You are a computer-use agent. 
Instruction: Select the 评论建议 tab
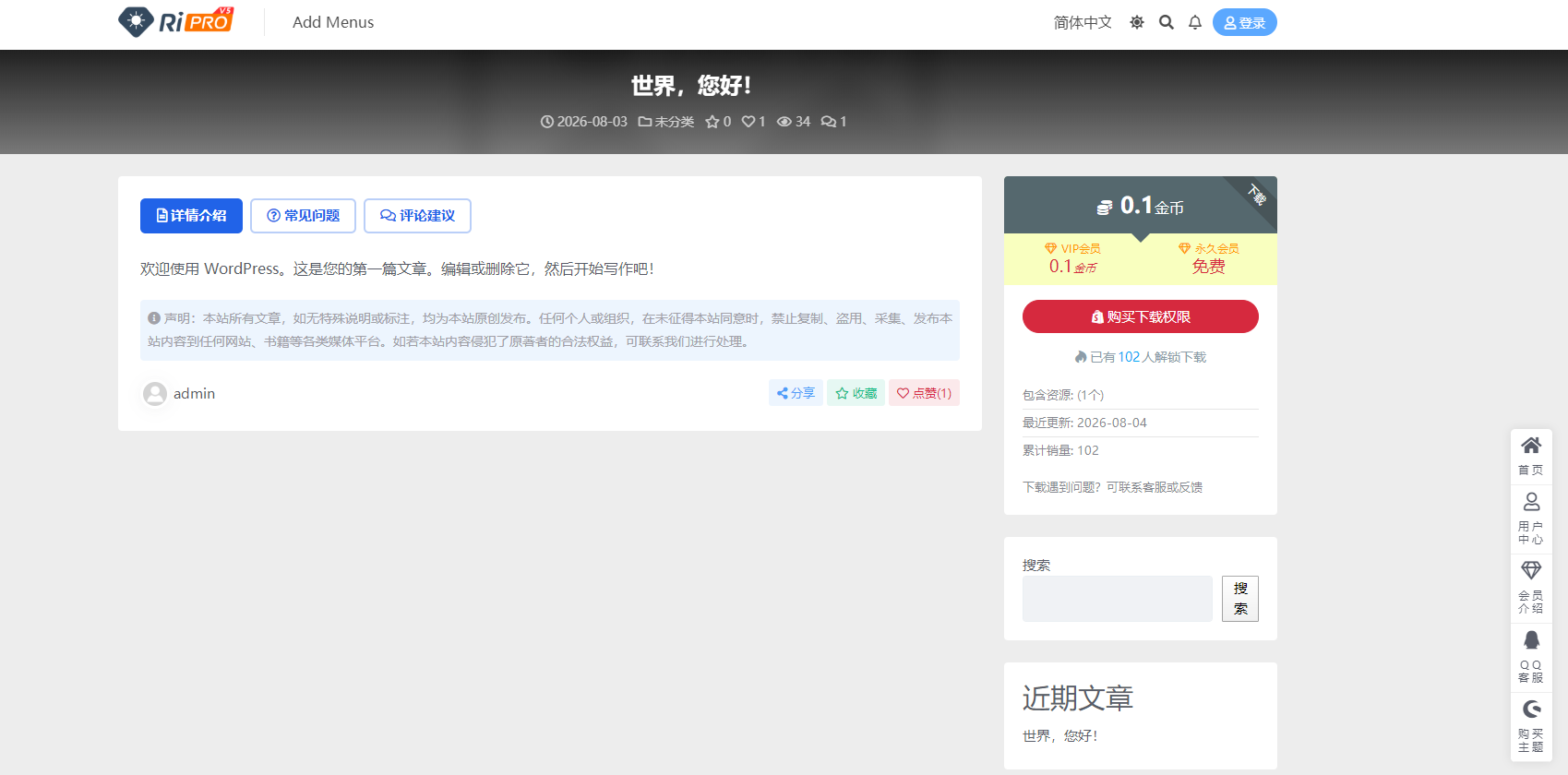pyautogui.click(x=417, y=216)
